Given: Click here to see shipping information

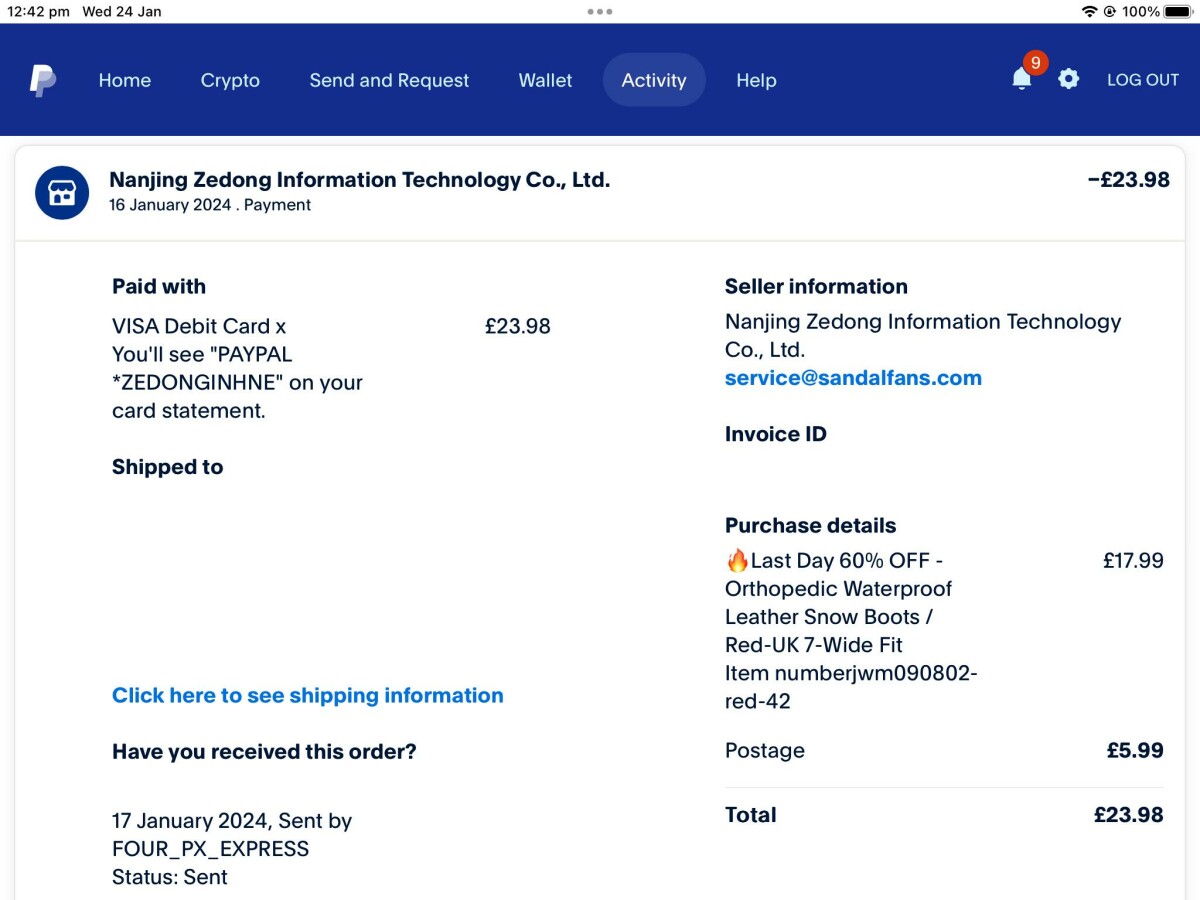Looking at the screenshot, I should click(307, 695).
